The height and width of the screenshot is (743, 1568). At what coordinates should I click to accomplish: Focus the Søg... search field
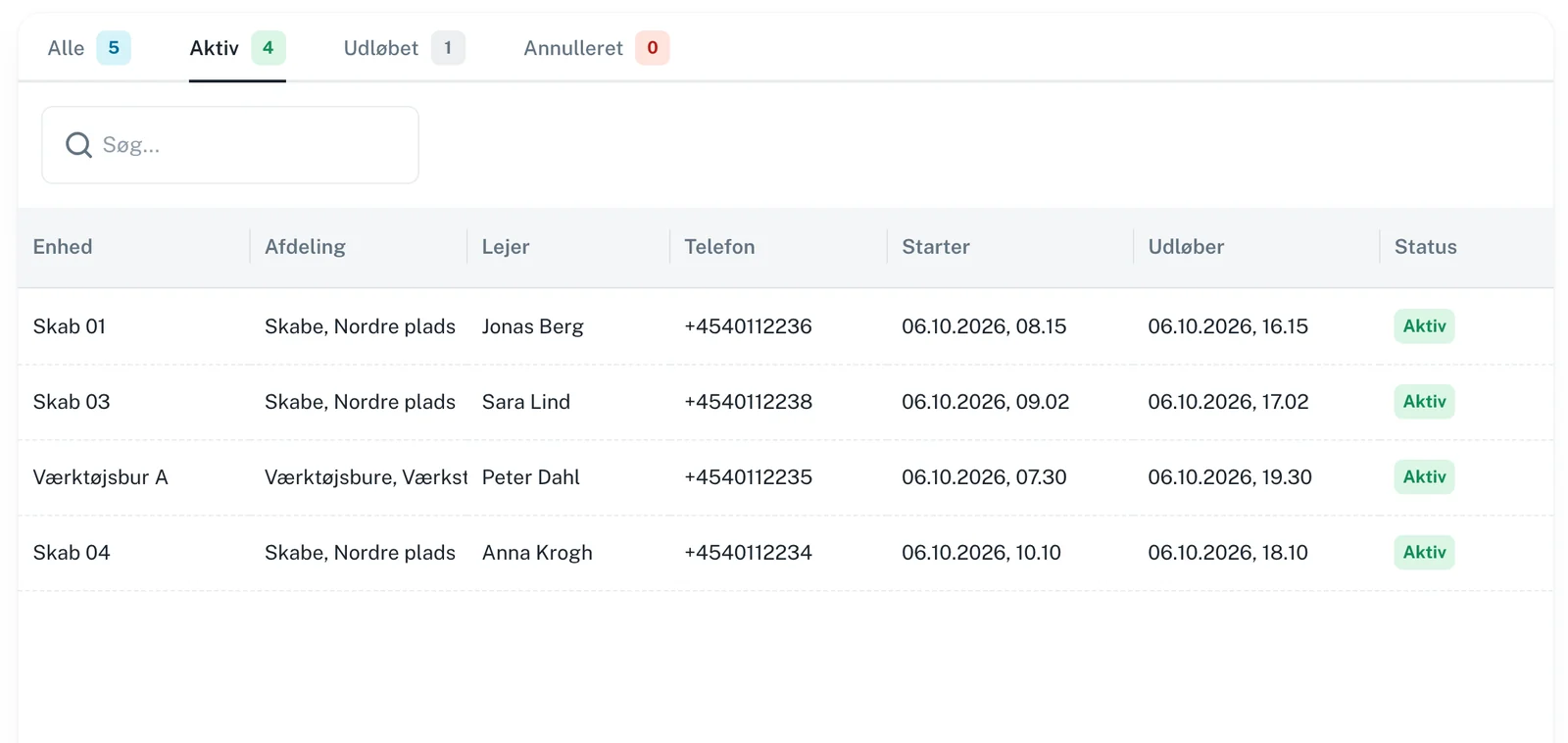tap(230, 145)
